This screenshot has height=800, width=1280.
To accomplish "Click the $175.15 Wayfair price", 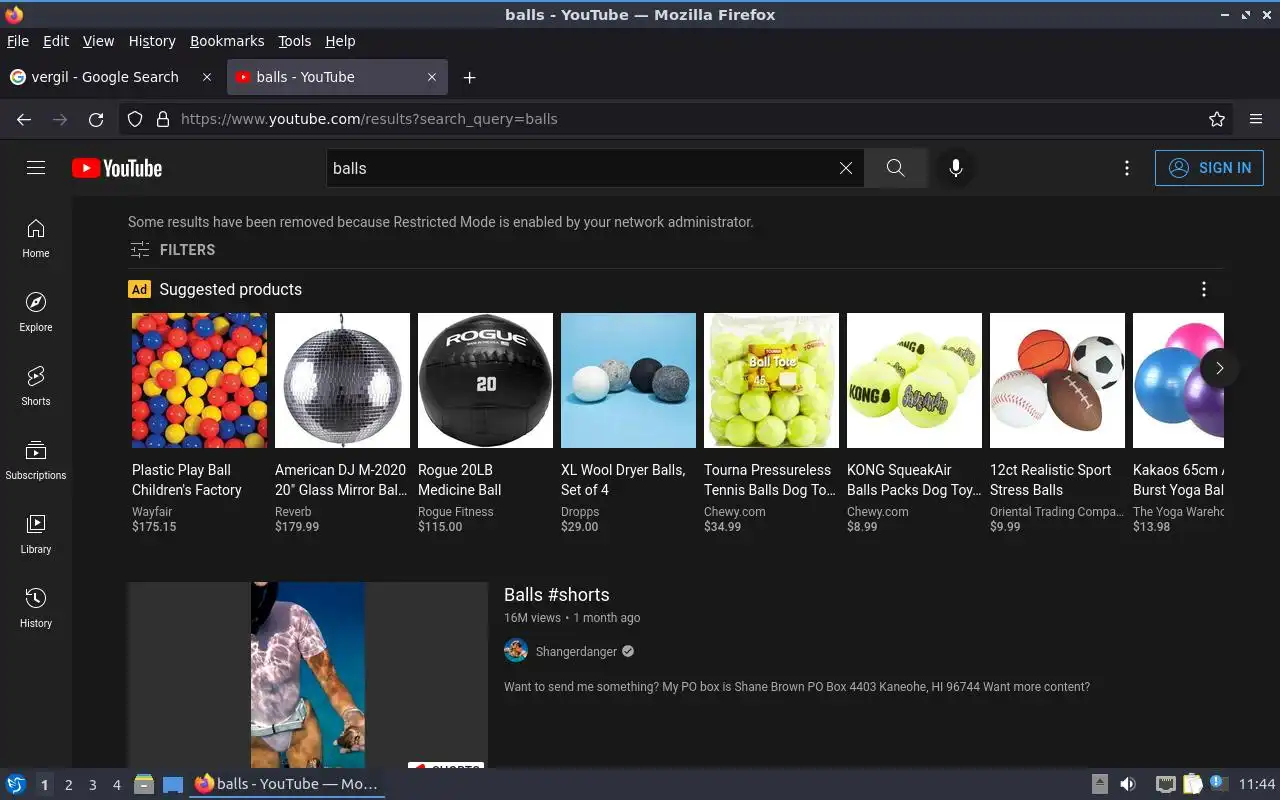I will 154,526.
